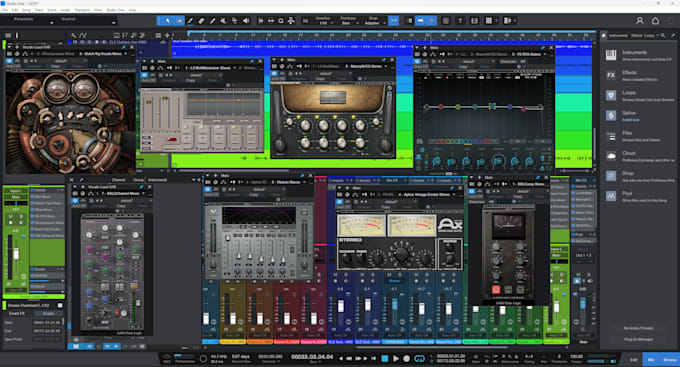680x367 pixels.
Task: Select the Mute tool
Action: (x=223, y=20)
